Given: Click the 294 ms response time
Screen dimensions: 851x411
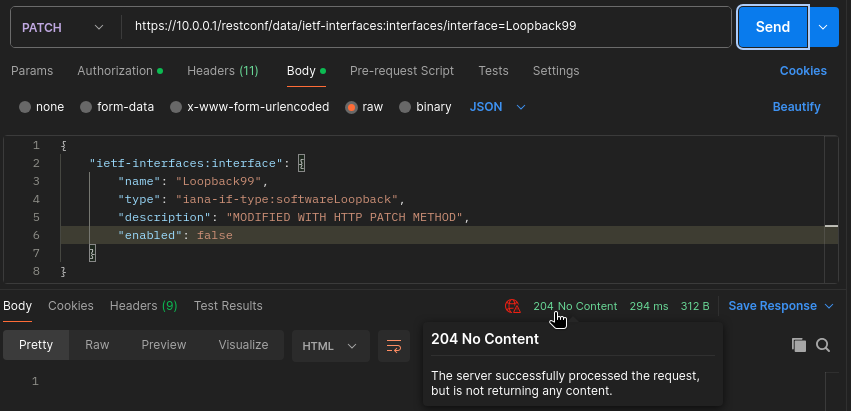Looking at the screenshot, I should pos(649,306).
